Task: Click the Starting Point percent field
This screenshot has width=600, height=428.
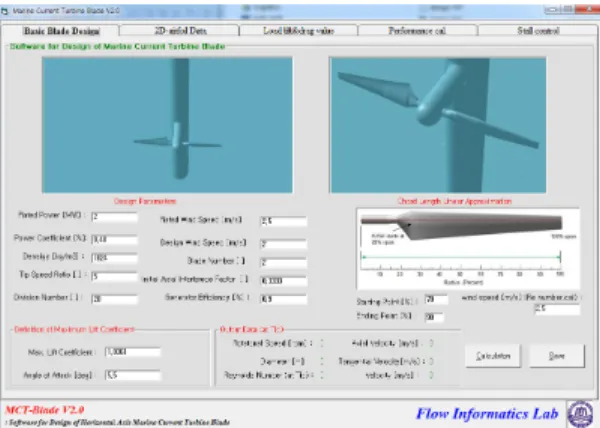Action: click(436, 299)
